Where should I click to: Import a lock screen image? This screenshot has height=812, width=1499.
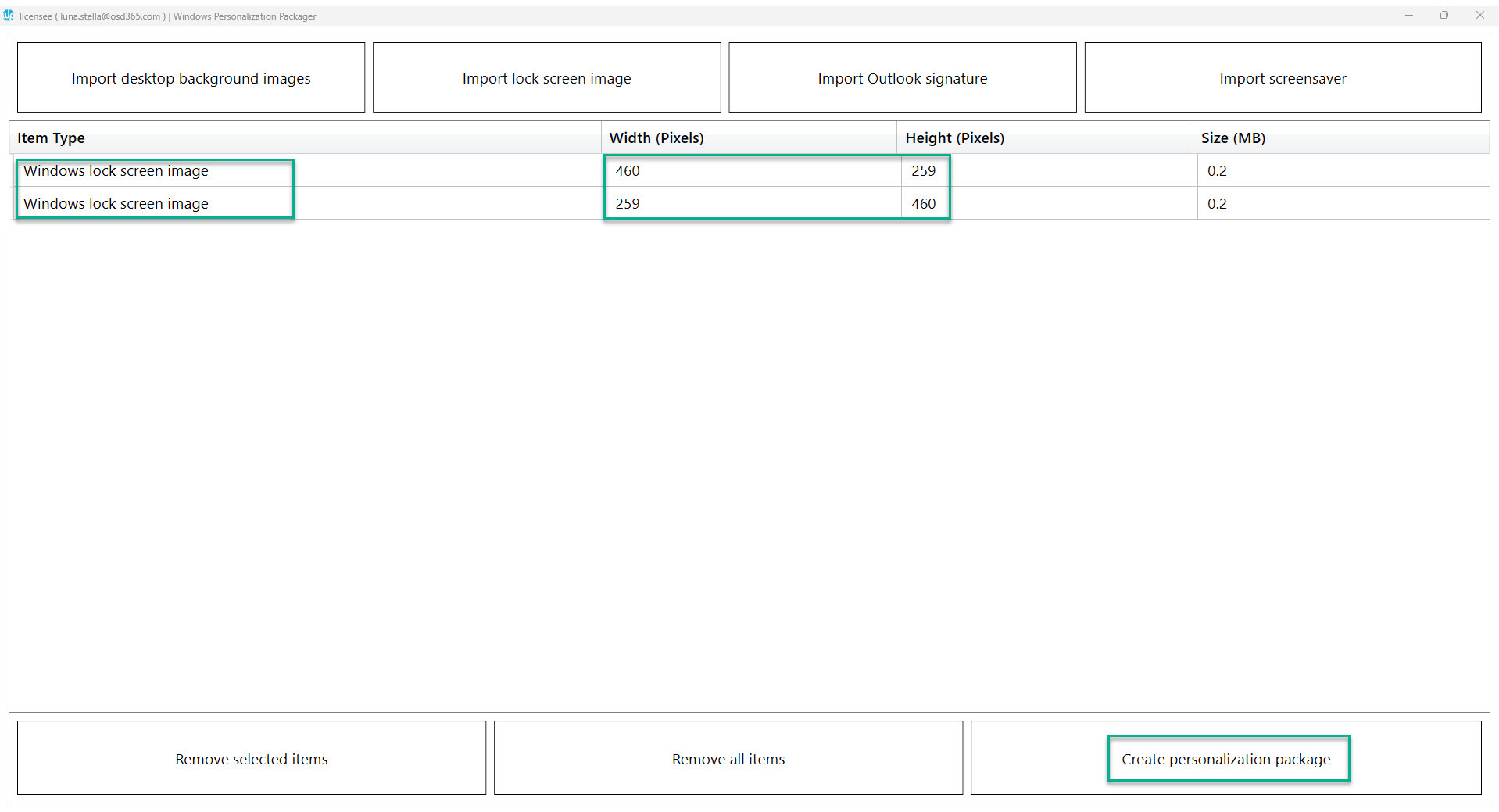pos(546,77)
